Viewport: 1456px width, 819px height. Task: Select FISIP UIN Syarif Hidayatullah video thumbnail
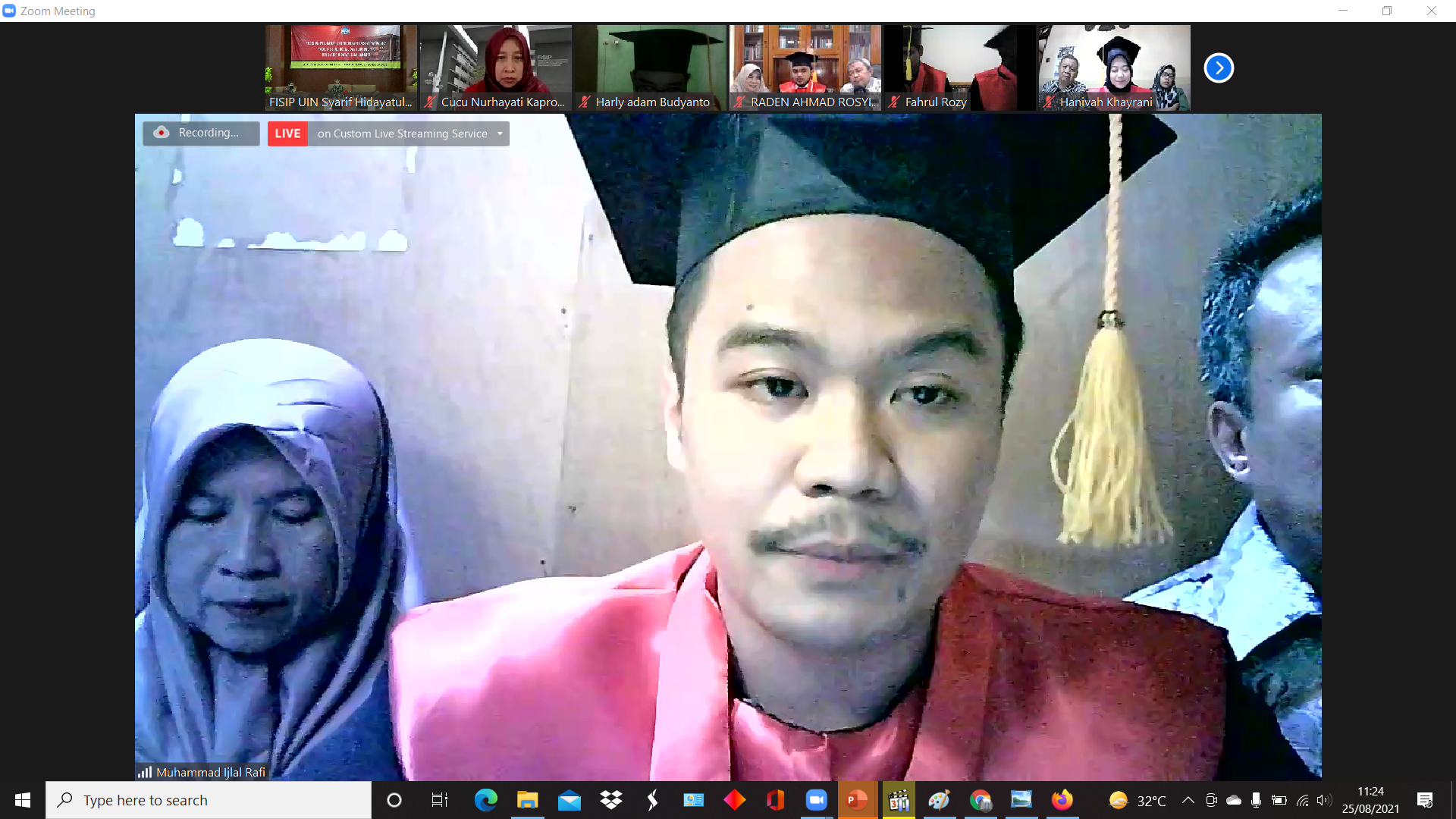pos(341,67)
